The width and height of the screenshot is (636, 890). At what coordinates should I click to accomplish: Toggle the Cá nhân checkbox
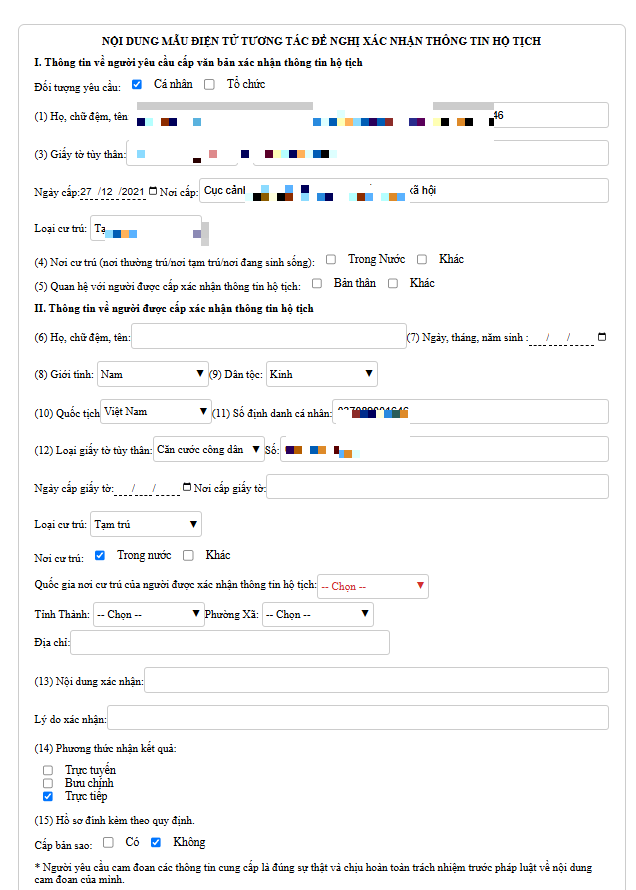pyautogui.click(x=137, y=85)
